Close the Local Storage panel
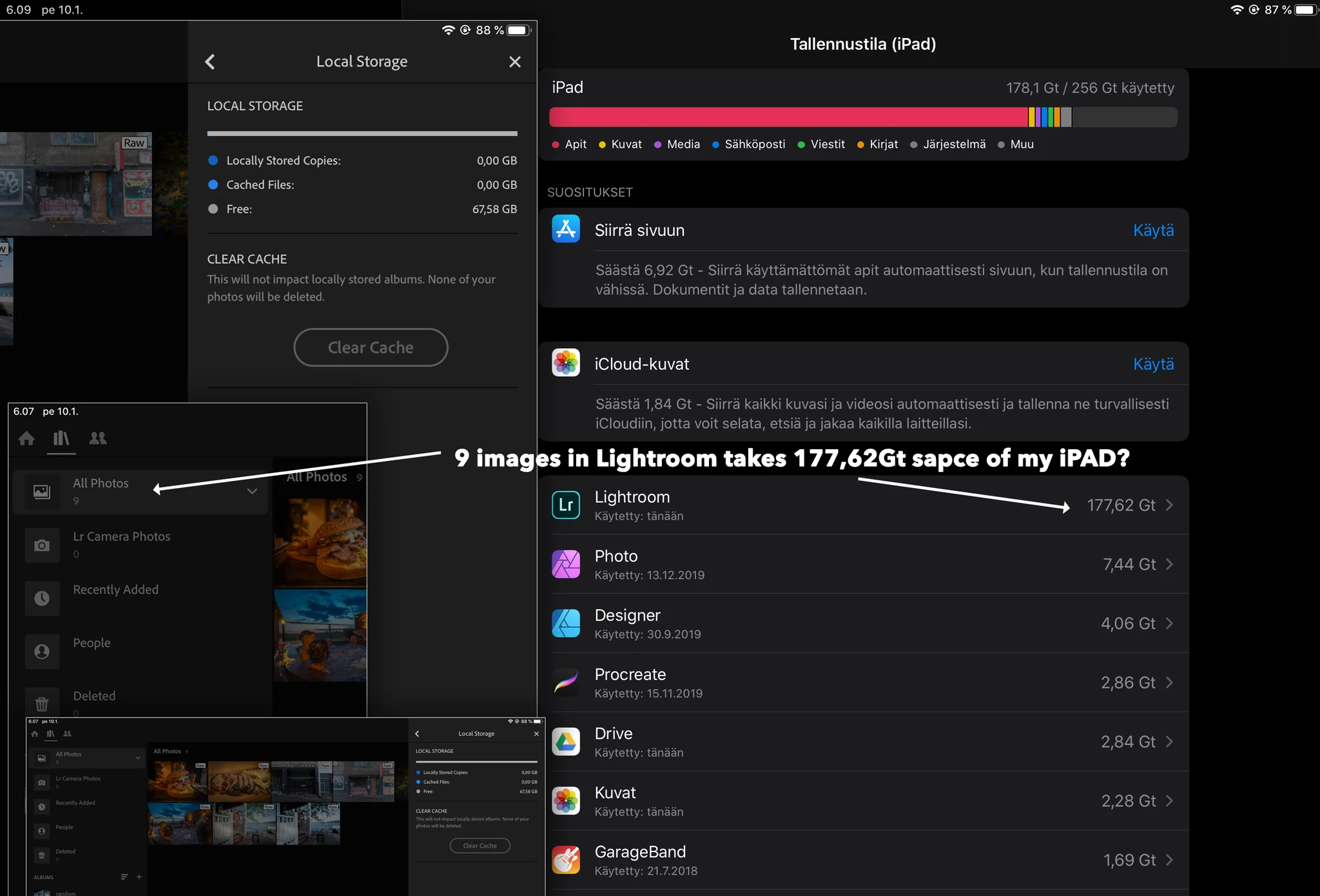Image resolution: width=1320 pixels, height=896 pixels. 514,62
